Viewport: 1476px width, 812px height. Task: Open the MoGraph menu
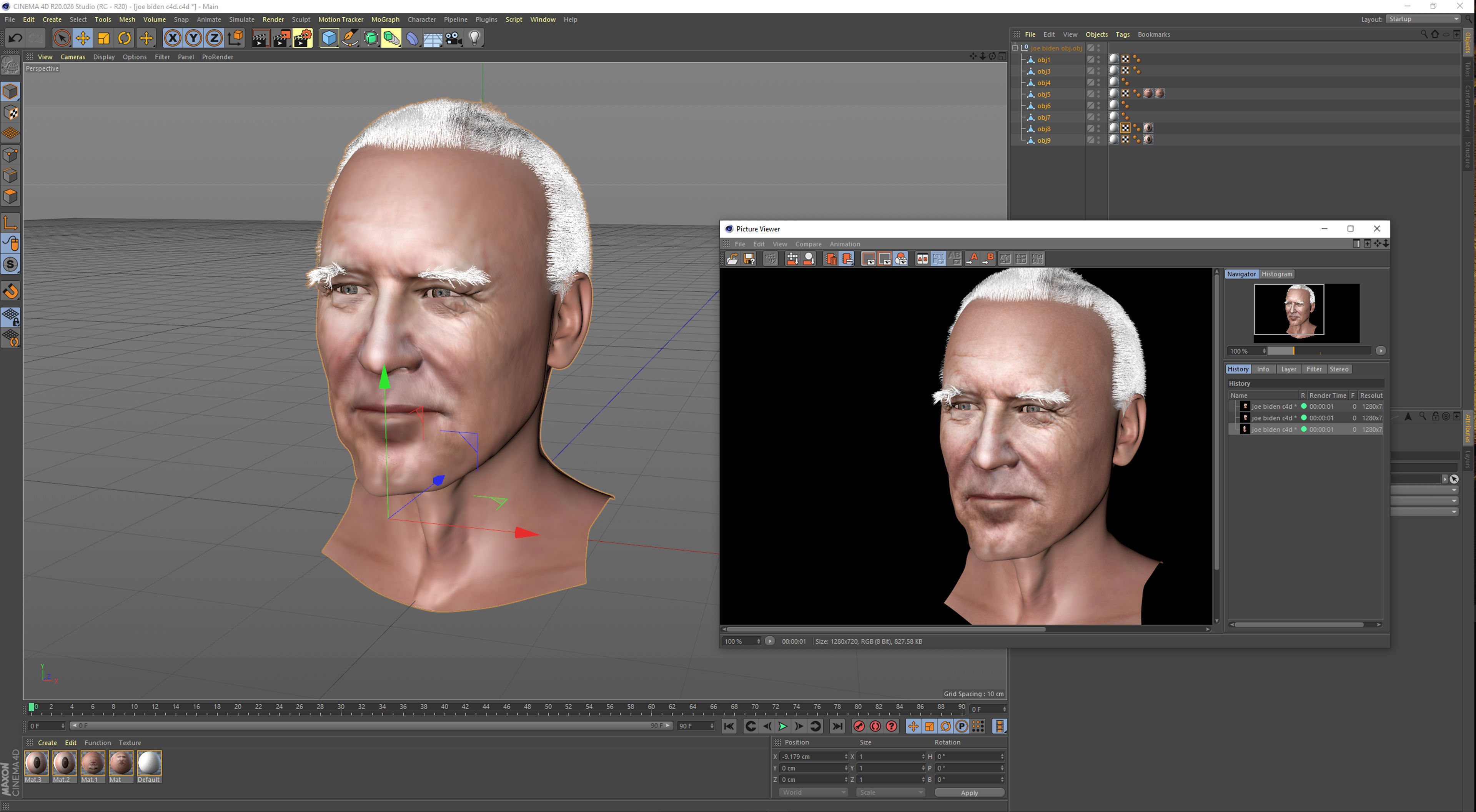(x=385, y=20)
